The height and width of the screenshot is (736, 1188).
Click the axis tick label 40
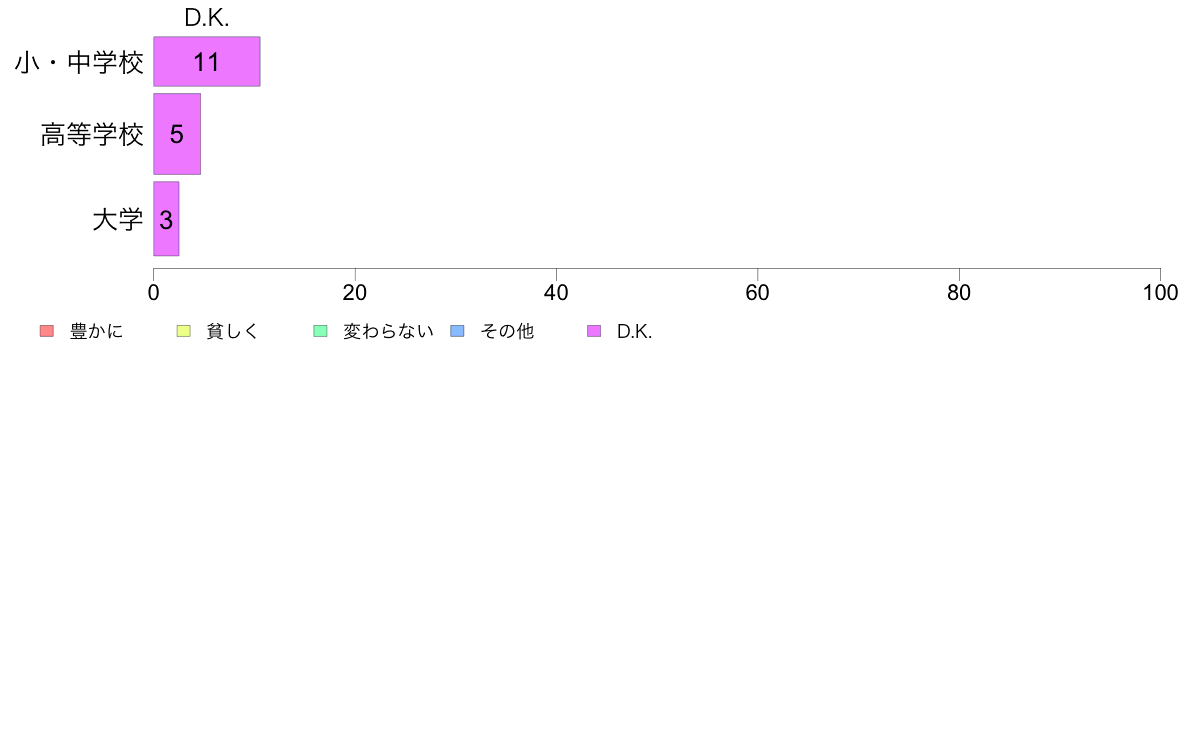(556, 293)
